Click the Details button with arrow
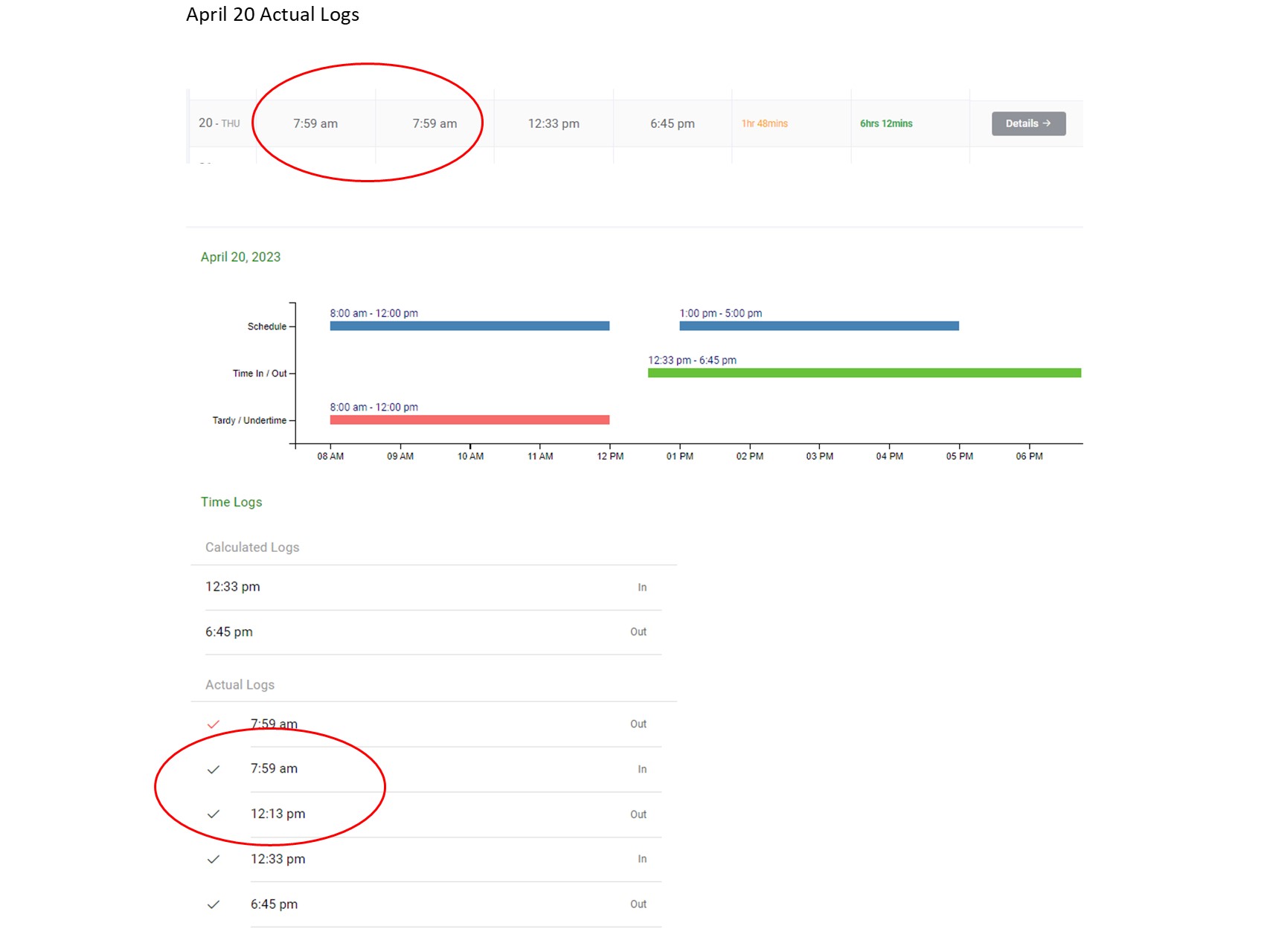The image size is (1270, 952). (1027, 123)
